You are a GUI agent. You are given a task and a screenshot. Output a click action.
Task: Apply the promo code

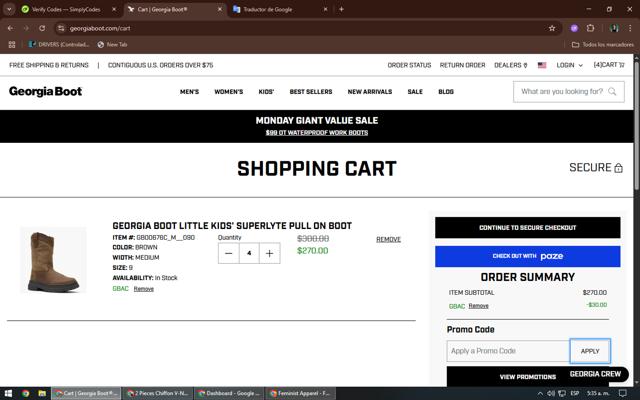tap(590, 351)
